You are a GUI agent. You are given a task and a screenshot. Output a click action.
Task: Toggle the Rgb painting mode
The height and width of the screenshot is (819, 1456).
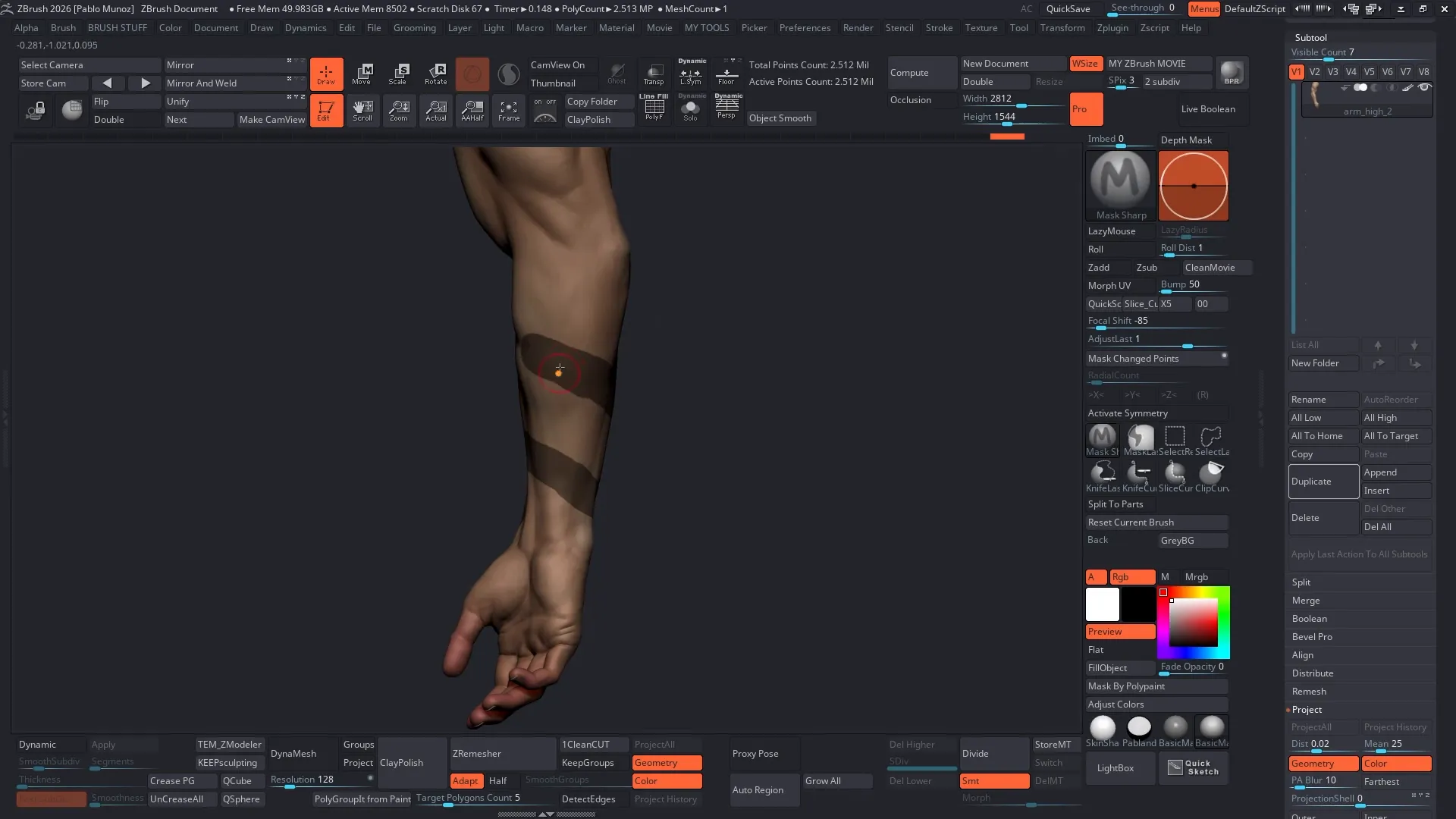pos(1131,577)
